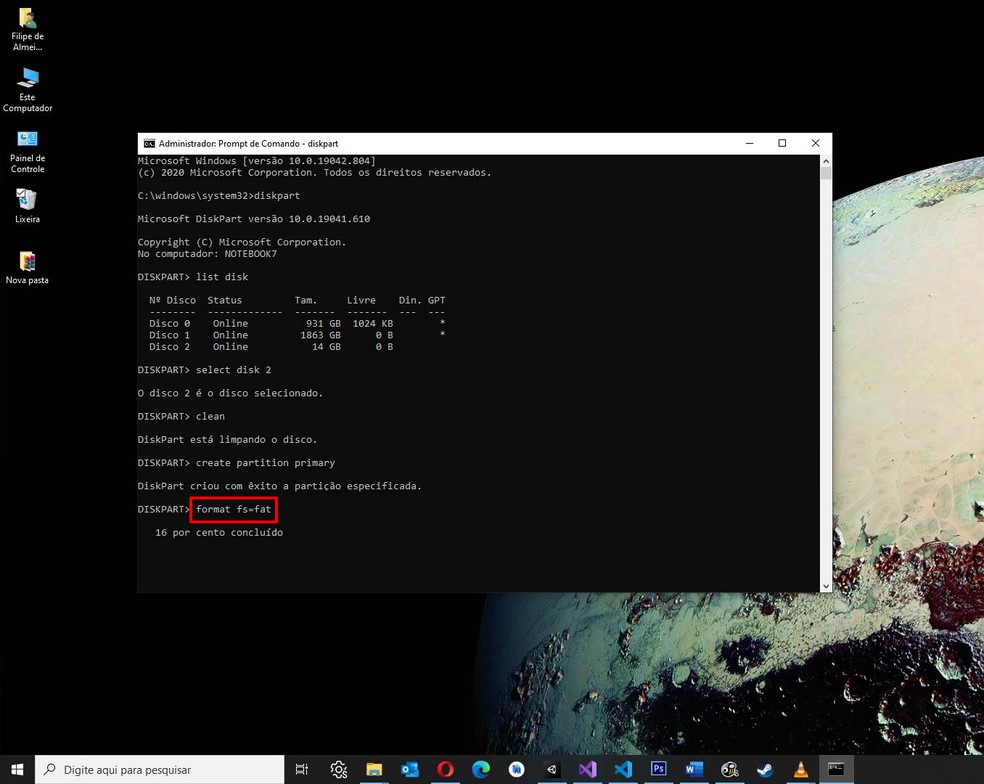Click the 'Disco 2' row in disk list
The height and width of the screenshot is (784, 984).
point(271,346)
